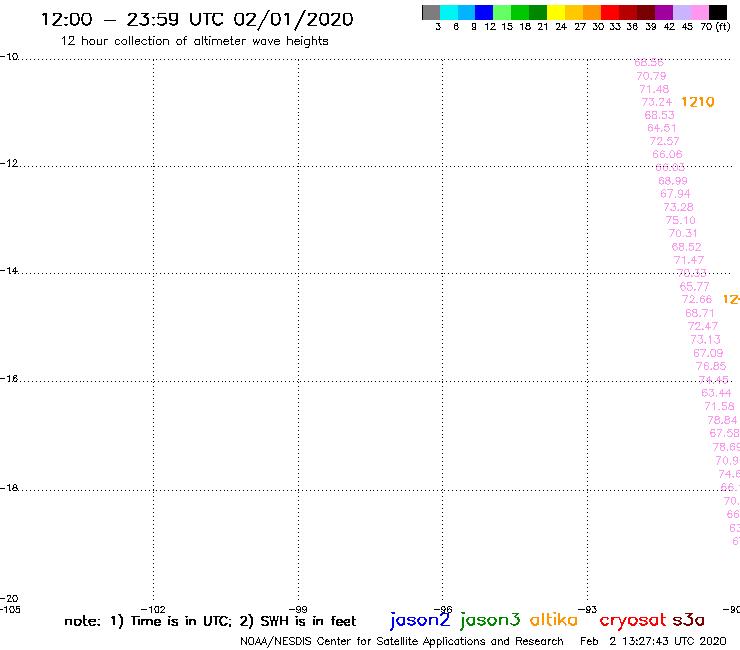Click the altika satellite label
The image size is (740, 650).
554,619
